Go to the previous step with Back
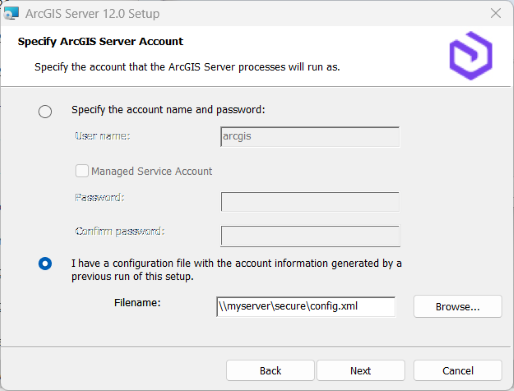The width and height of the screenshot is (514, 391). [x=270, y=371]
